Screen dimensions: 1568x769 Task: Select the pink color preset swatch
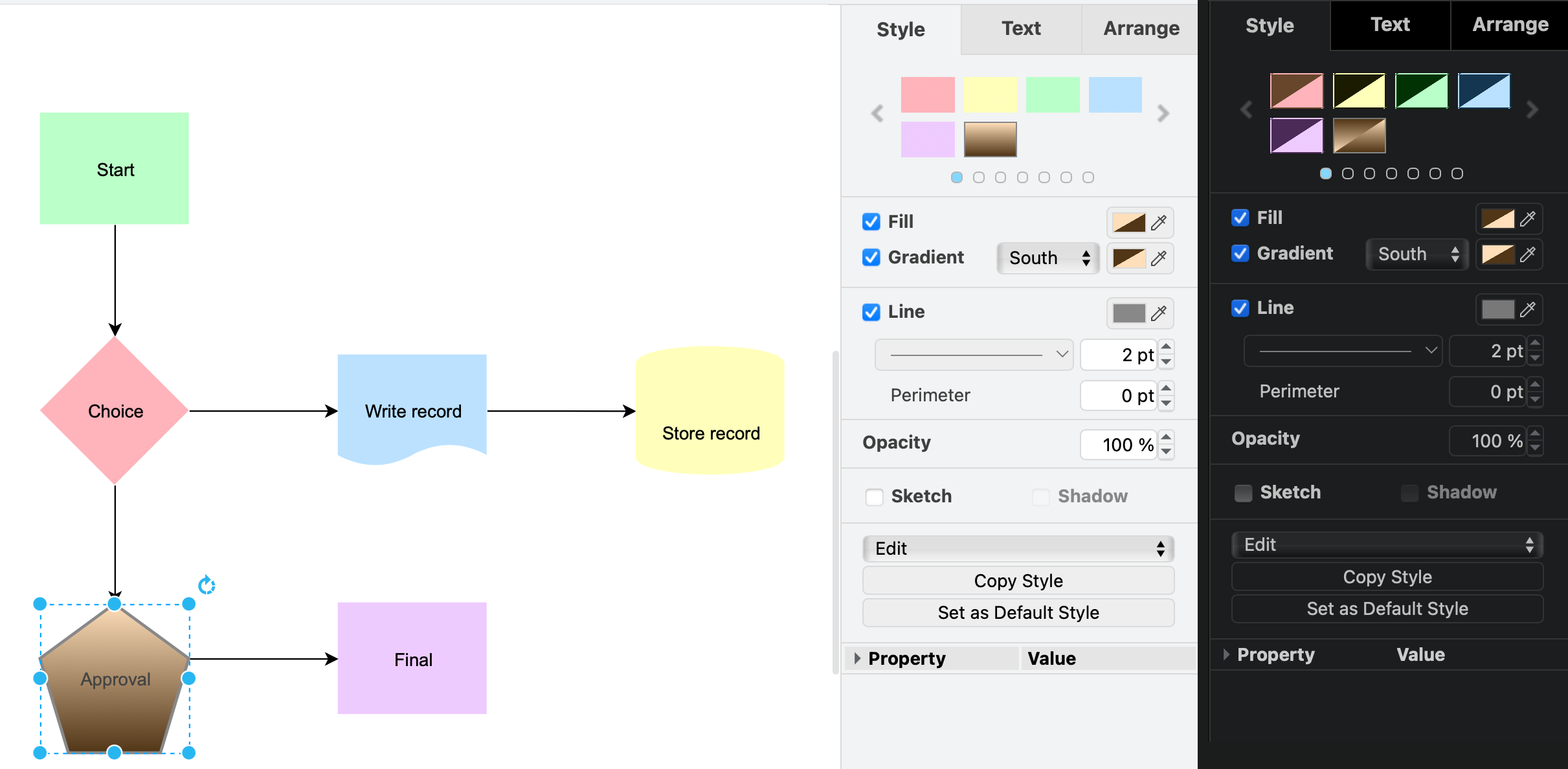[928, 95]
